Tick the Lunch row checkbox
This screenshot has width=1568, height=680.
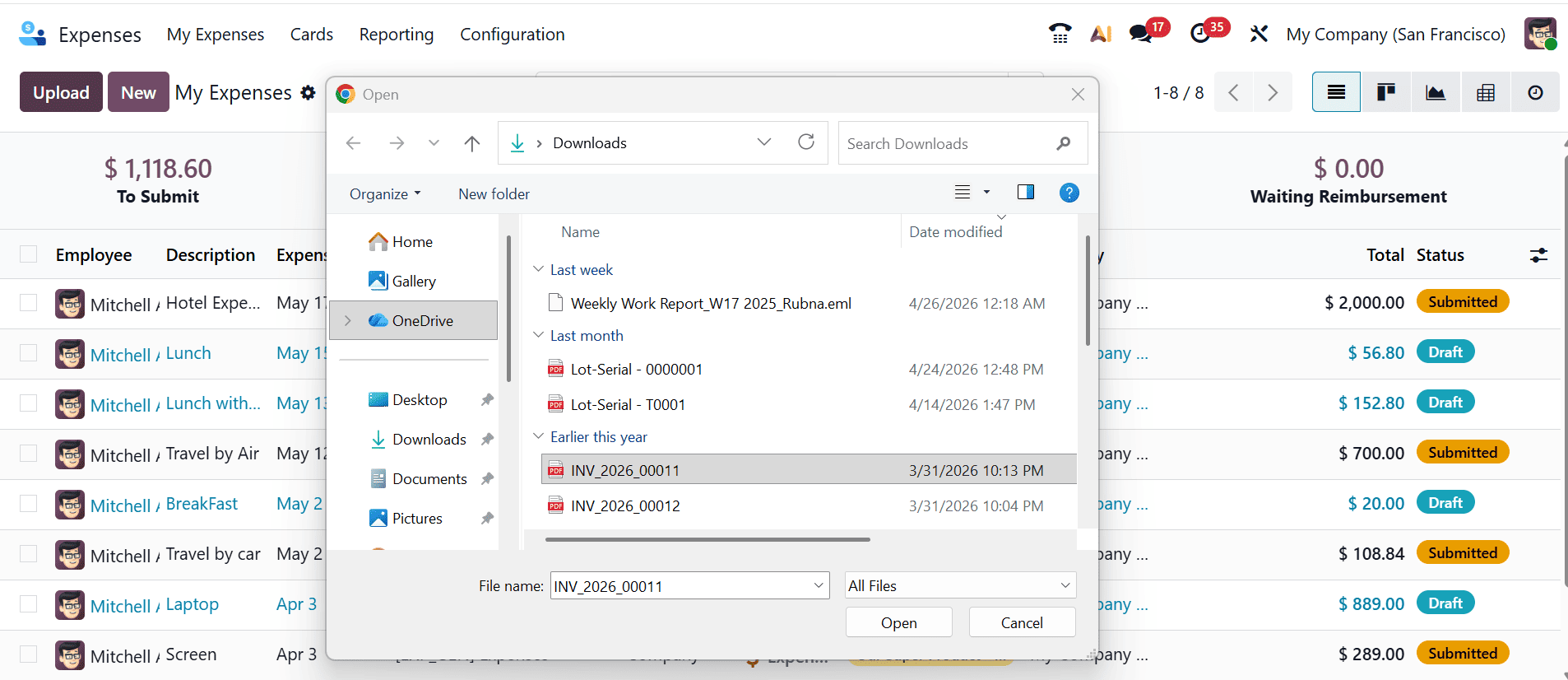coord(29,353)
